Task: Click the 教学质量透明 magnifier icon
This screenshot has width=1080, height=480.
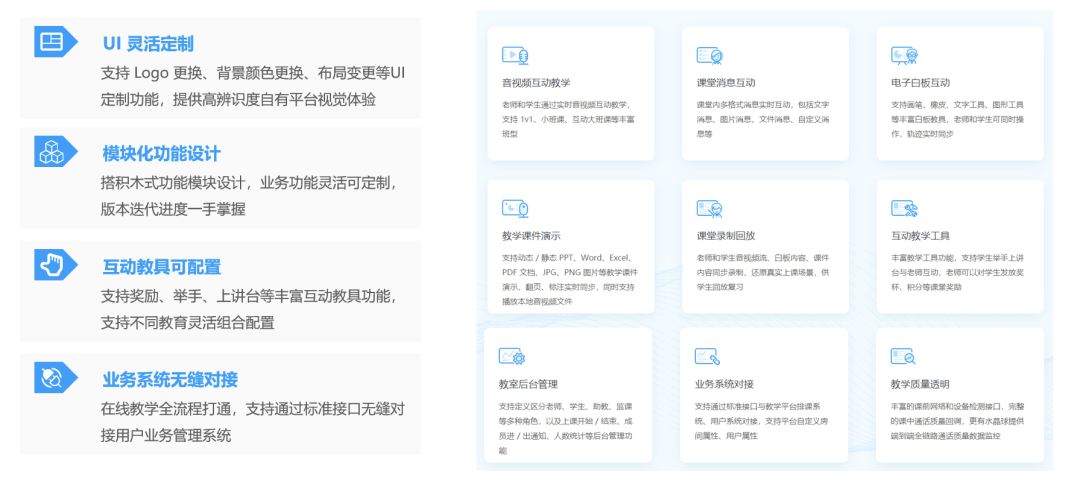Action: click(x=903, y=356)
